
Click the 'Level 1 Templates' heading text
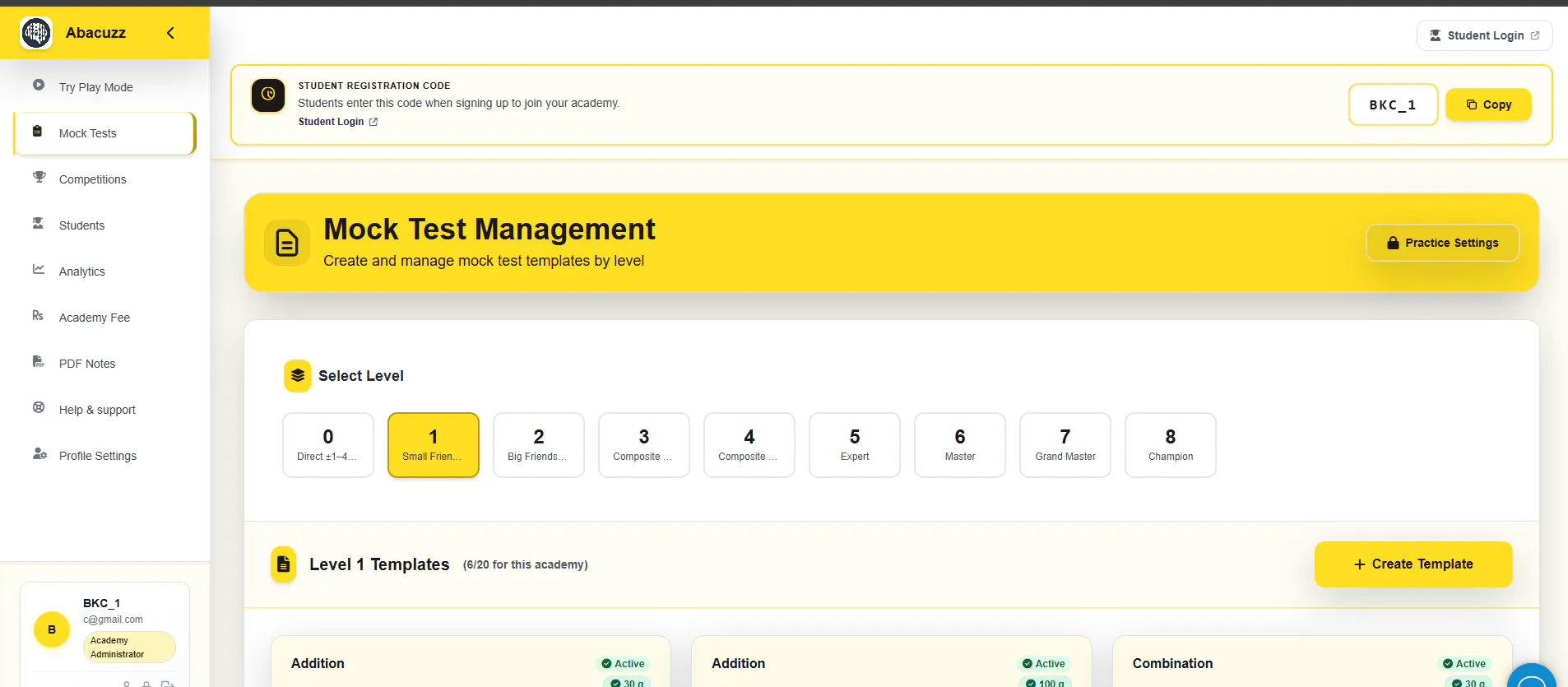(x=379, y=564)
